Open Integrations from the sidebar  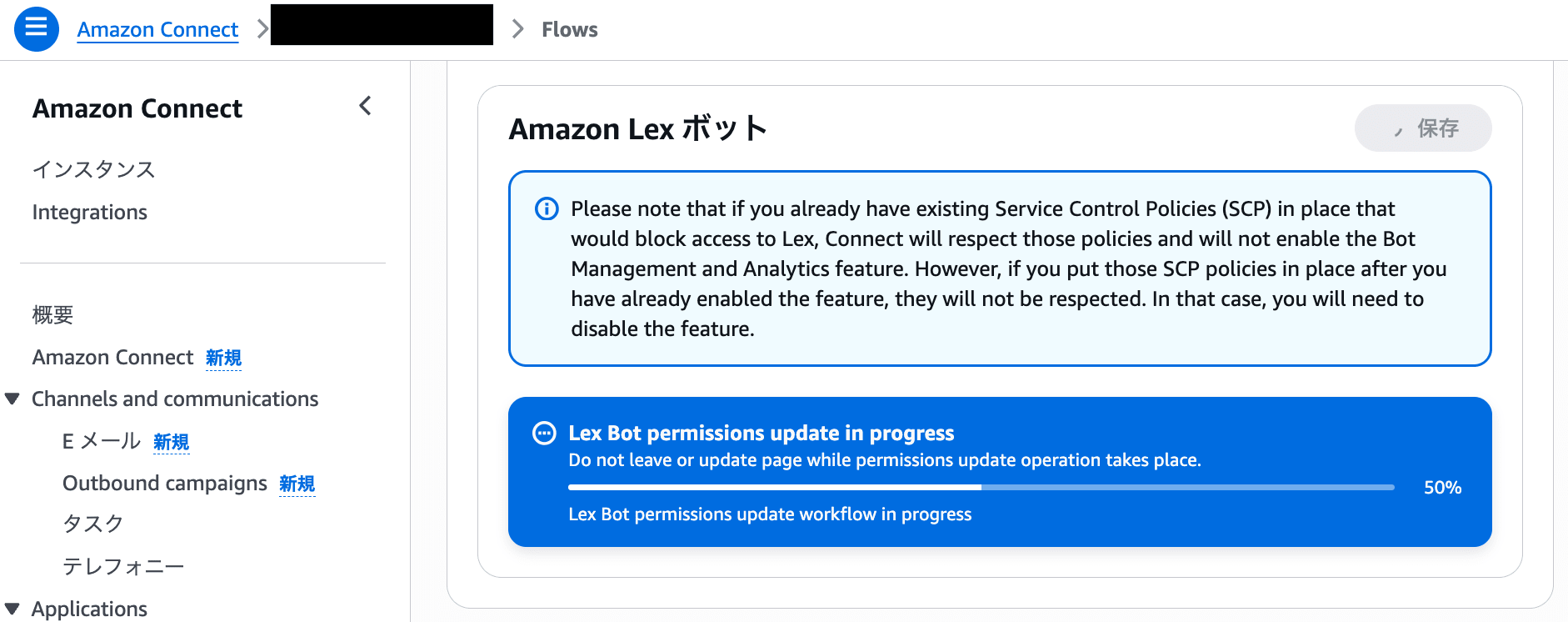tap(89, 212)
